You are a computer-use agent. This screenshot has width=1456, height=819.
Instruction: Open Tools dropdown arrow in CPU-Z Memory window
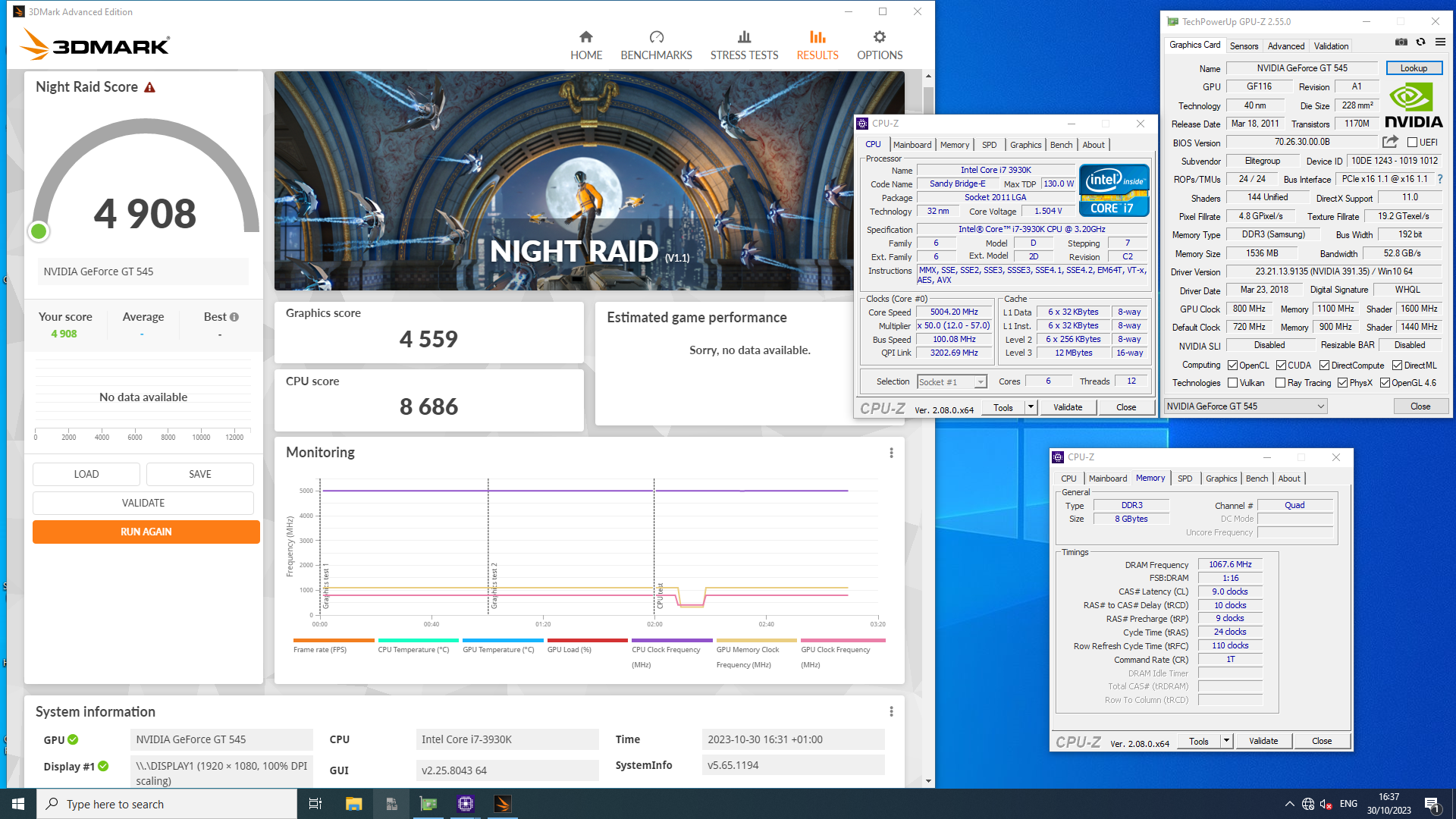[x=1226, y=741]
